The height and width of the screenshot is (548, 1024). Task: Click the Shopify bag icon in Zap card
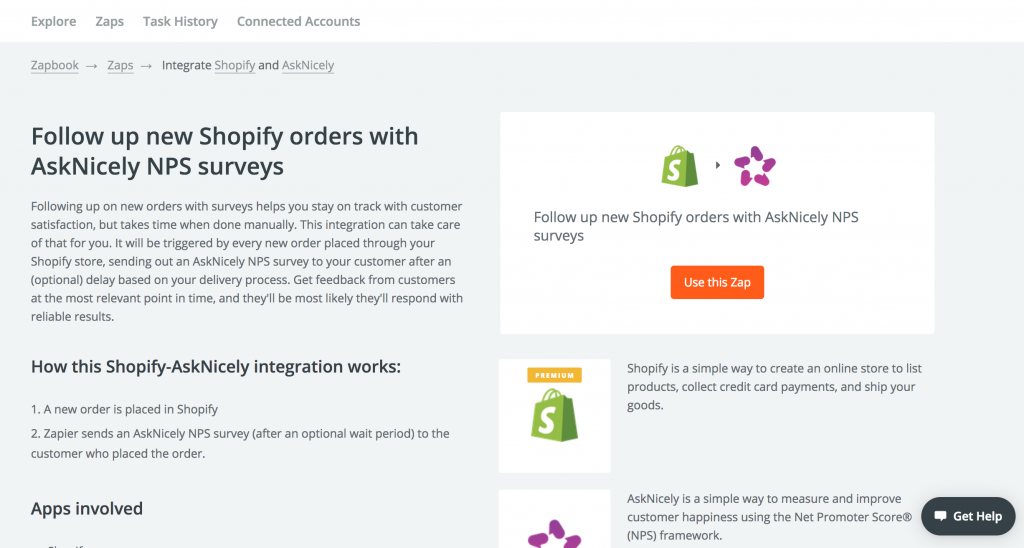coord(680,166)
